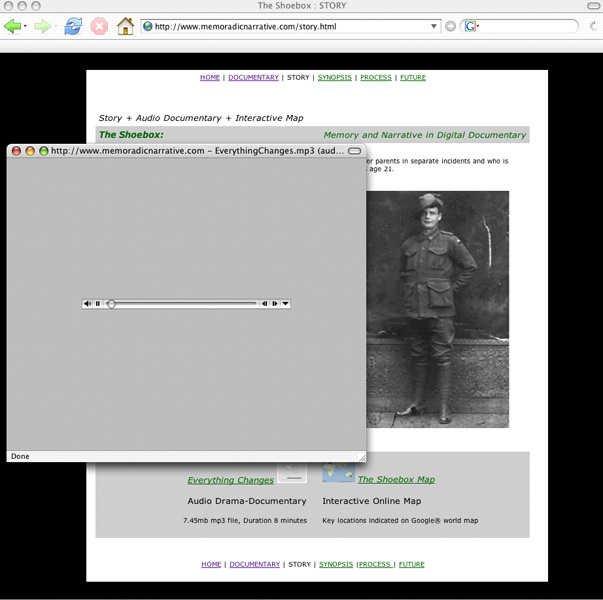Open the QuickTime player options menu arrow
The image size is (603, 600).
tap(285, 303)
